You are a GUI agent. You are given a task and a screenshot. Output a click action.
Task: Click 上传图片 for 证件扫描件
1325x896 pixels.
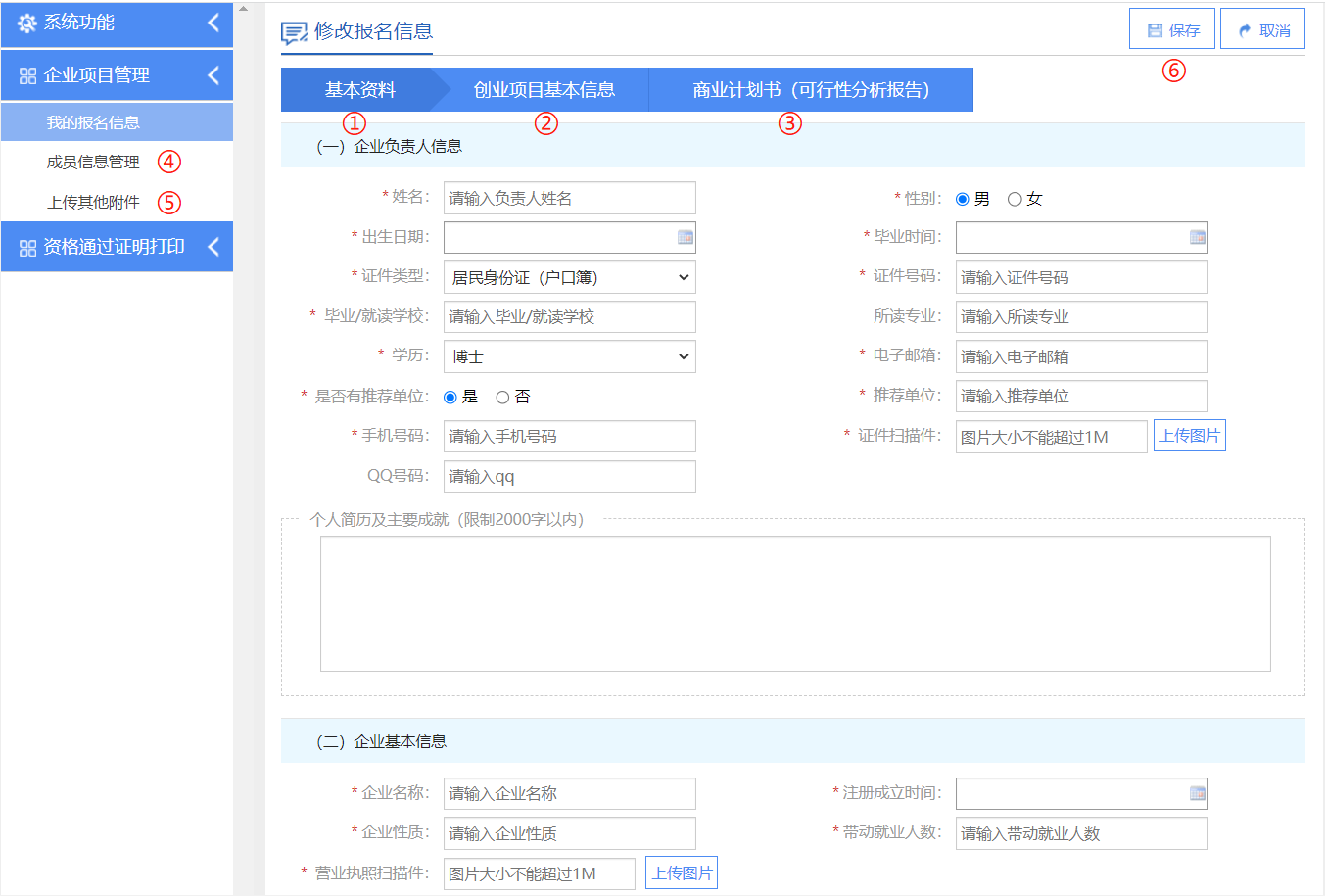(1190, 436)
